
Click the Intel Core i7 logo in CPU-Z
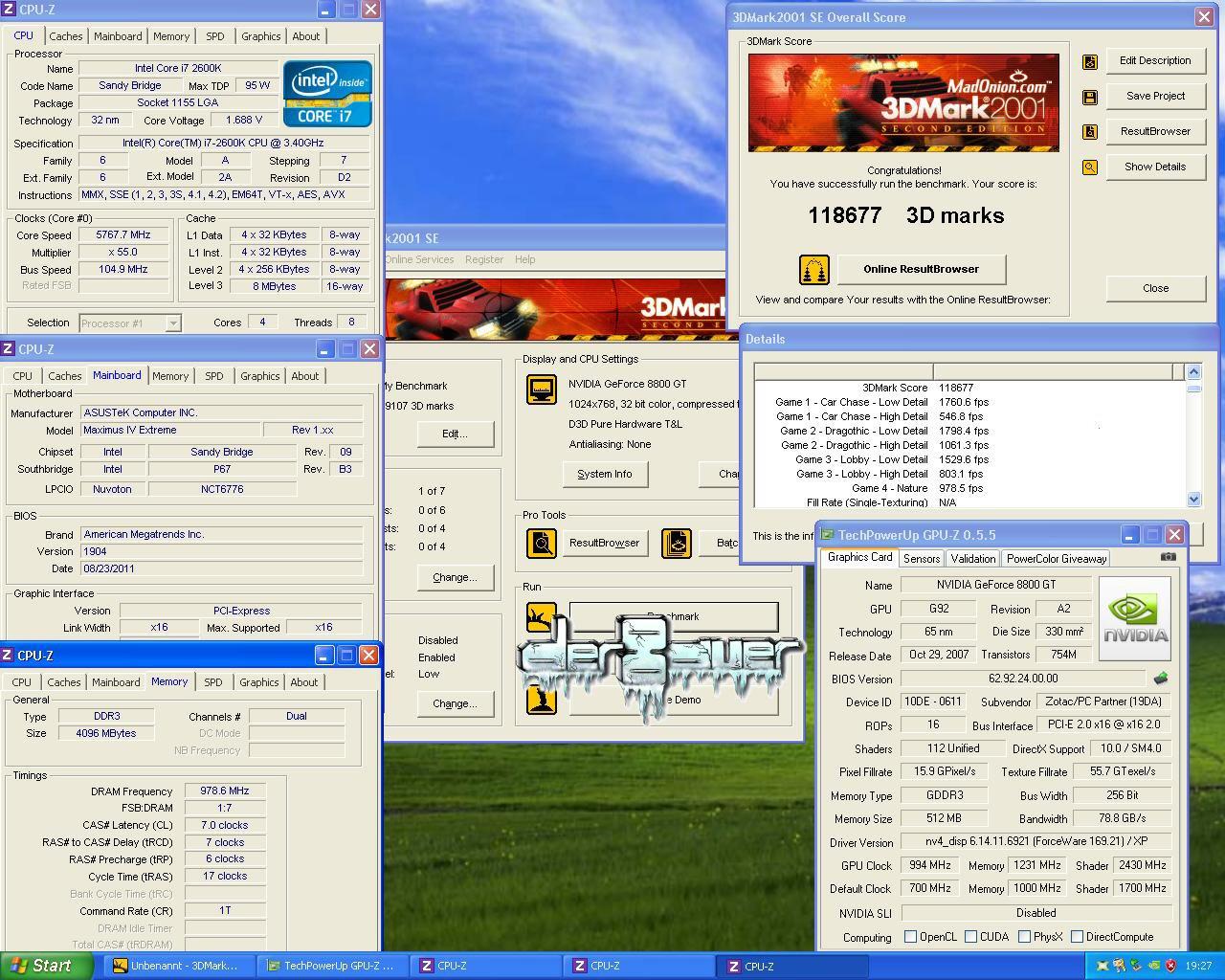327,94
